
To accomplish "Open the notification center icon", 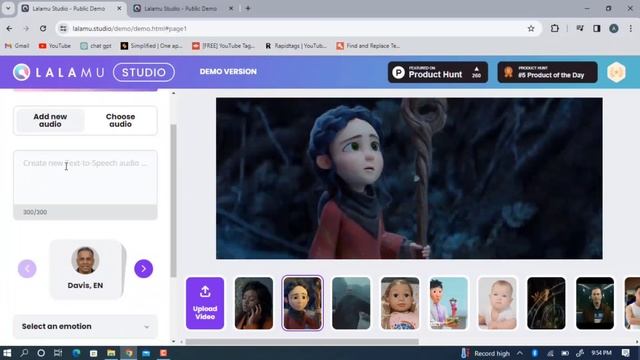I will (x=626, y=353).
